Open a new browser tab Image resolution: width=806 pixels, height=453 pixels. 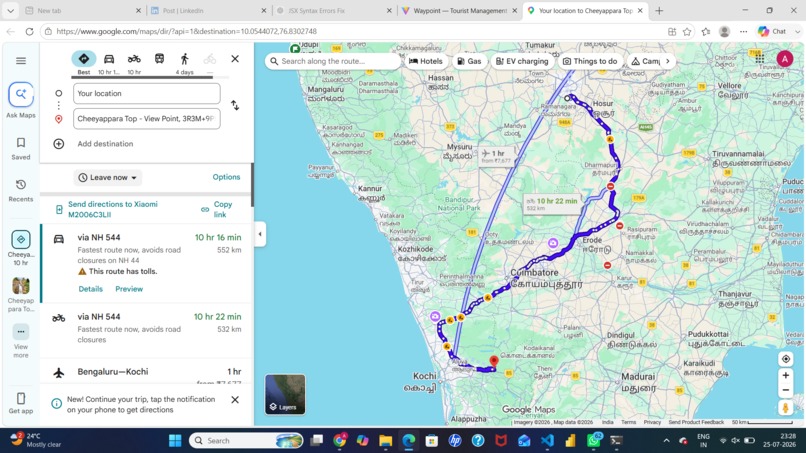[x=660, y=10]
